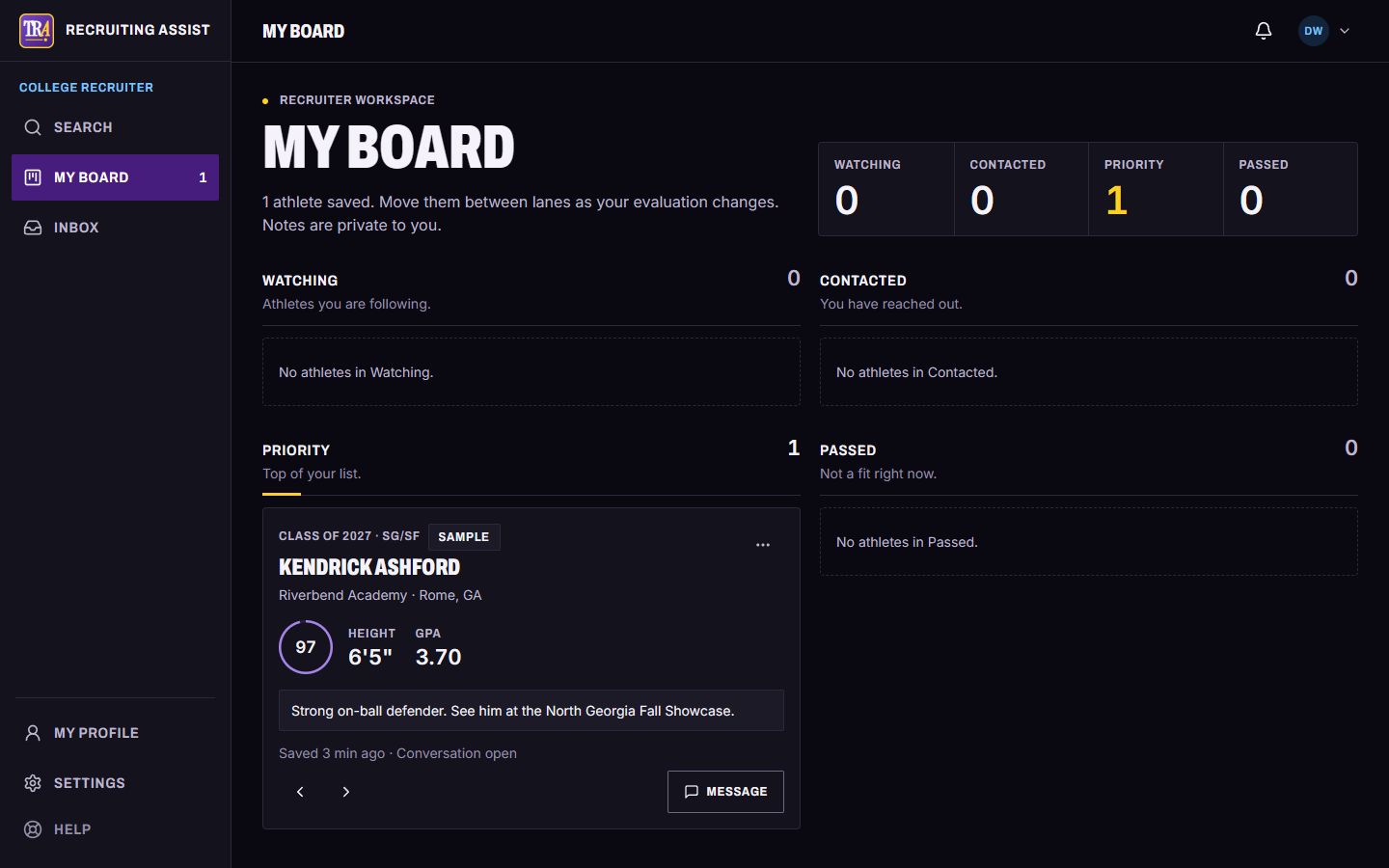This screenshot has height=868, width=1389.
Task: Click 'Saved 3 min ago · Conversation open'
Action: pos(397,753)
